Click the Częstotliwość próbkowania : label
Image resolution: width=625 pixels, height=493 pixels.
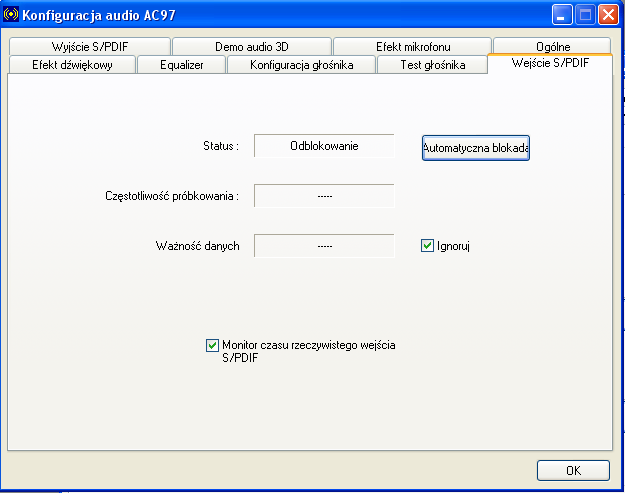(172, 196)
